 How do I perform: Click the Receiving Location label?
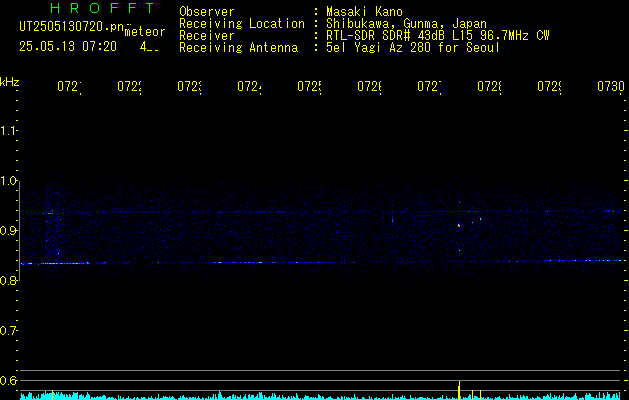[x=242, y=24]
